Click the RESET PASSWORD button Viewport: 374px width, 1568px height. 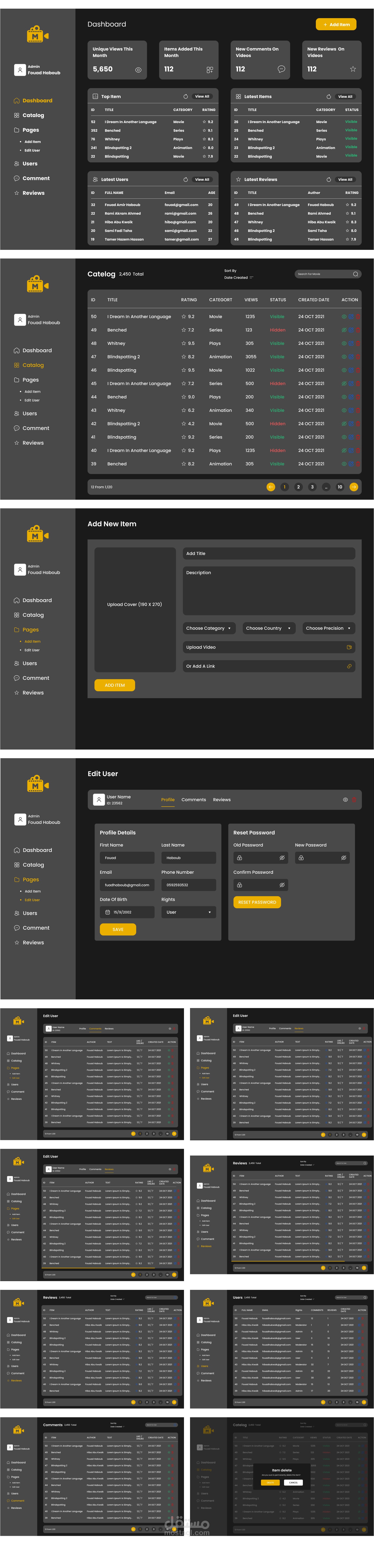coord(257,902)
